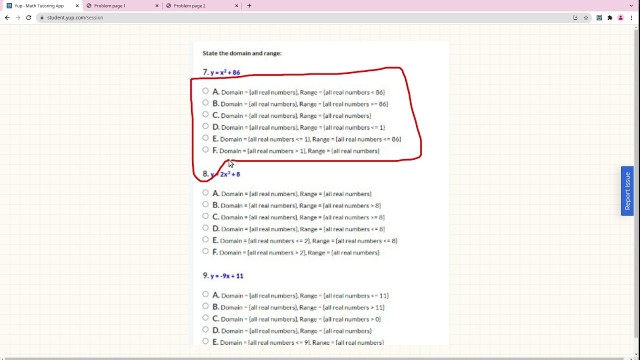
Task: Select option B for question 7
Action: coord(205,103)
